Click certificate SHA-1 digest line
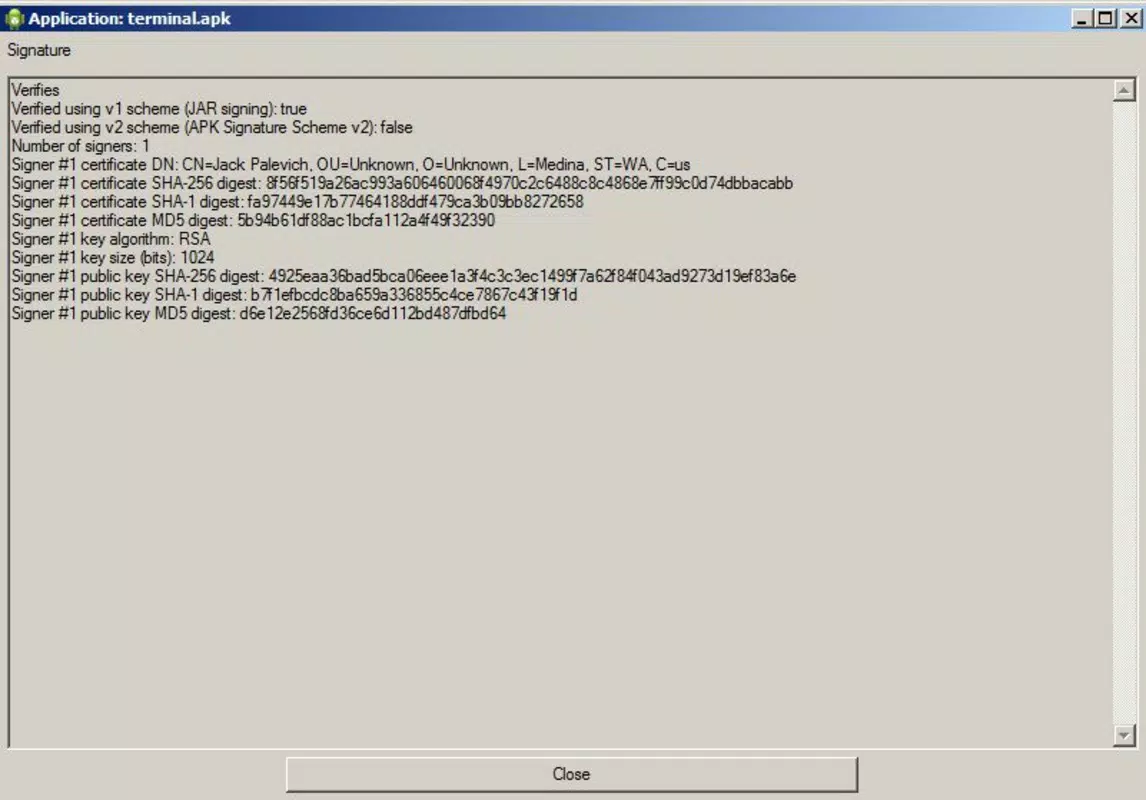 click(x=297, y=202)
